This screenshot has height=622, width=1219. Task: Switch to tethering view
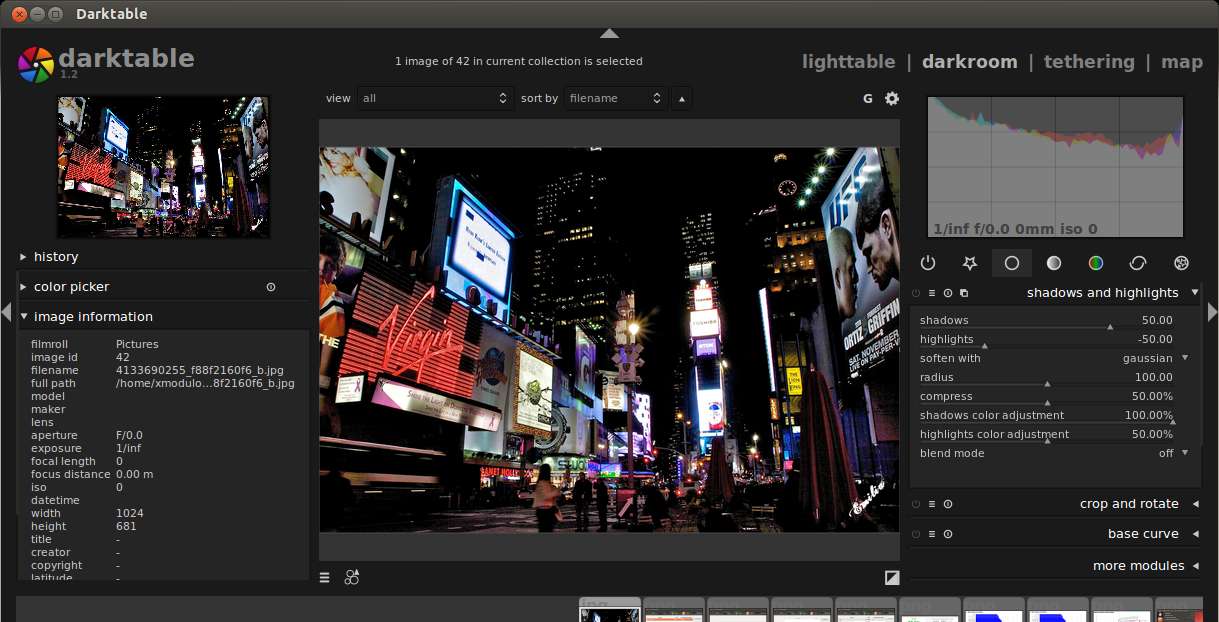1089,62
